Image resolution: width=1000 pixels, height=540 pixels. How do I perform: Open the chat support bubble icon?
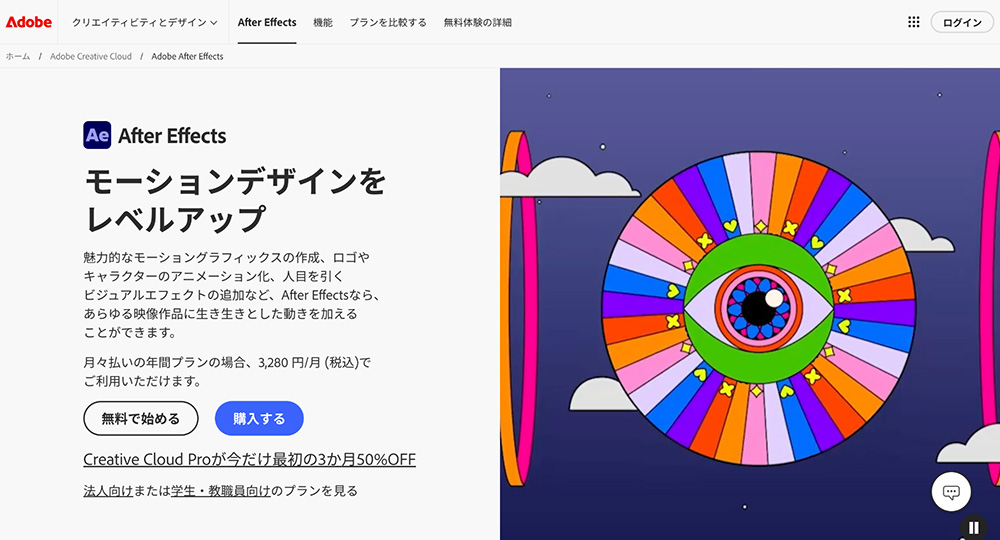(951, 492)
